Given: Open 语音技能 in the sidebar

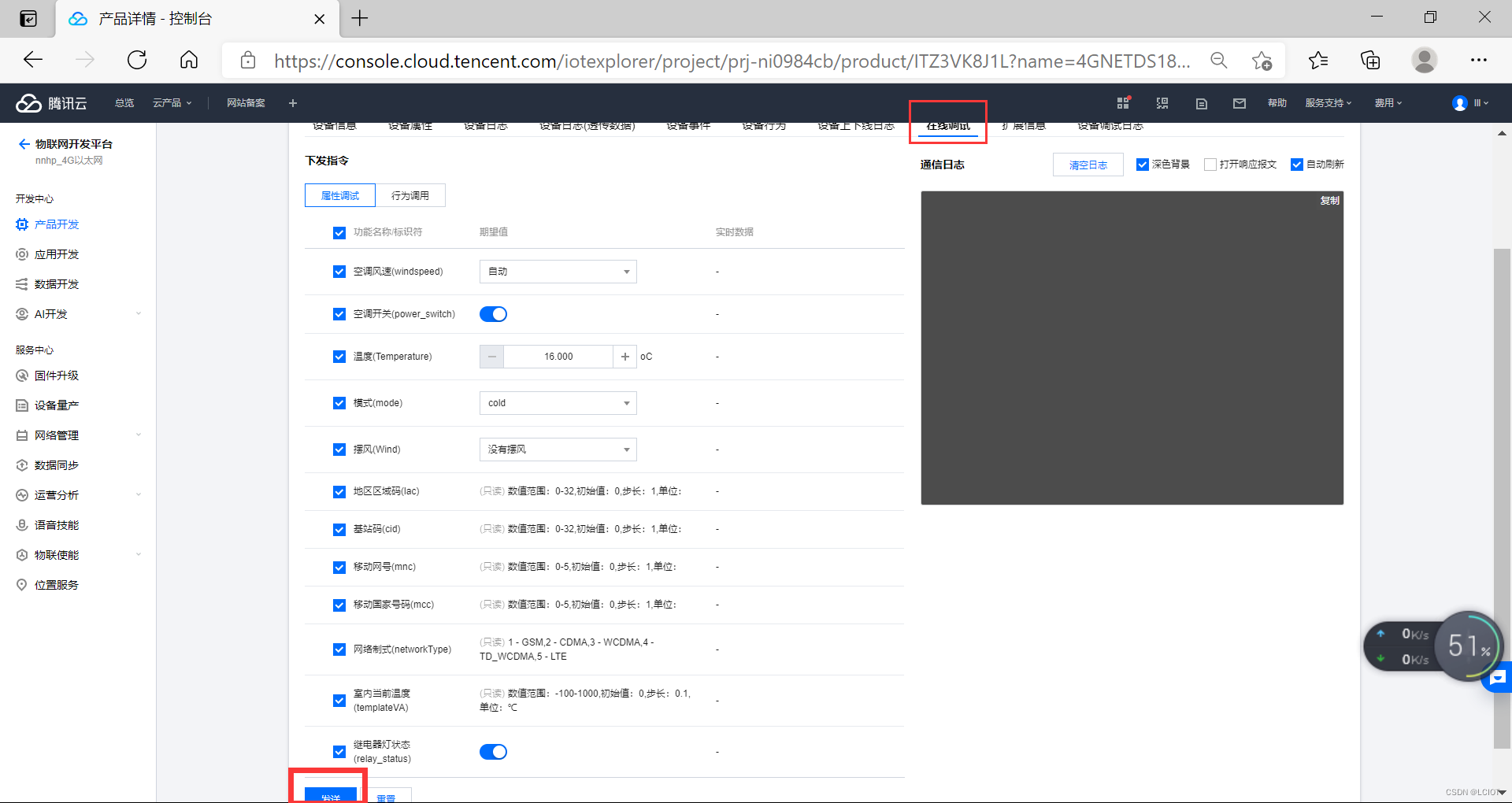Looking at the screenshot, I should click(57, 525).
